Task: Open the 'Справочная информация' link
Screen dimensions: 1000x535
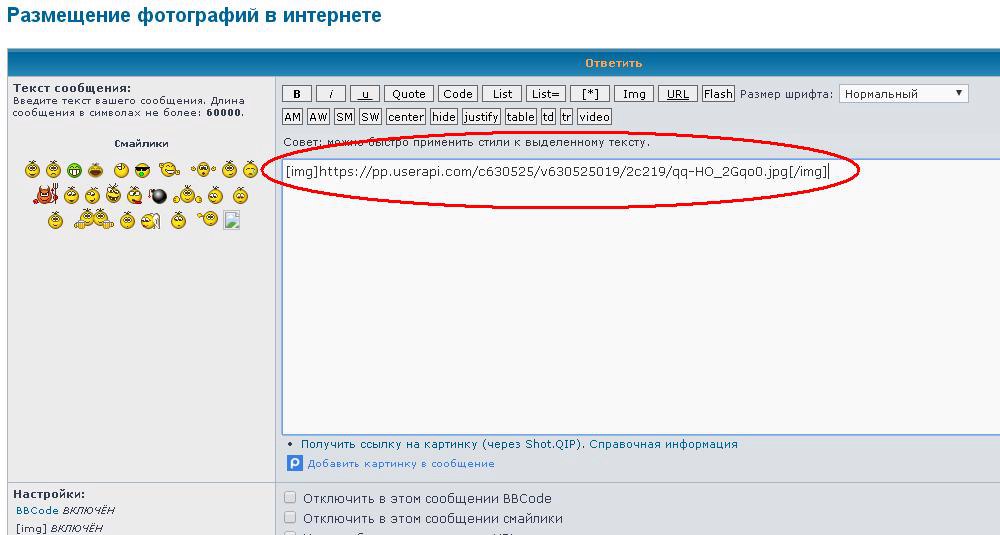Action: point(663,444)
